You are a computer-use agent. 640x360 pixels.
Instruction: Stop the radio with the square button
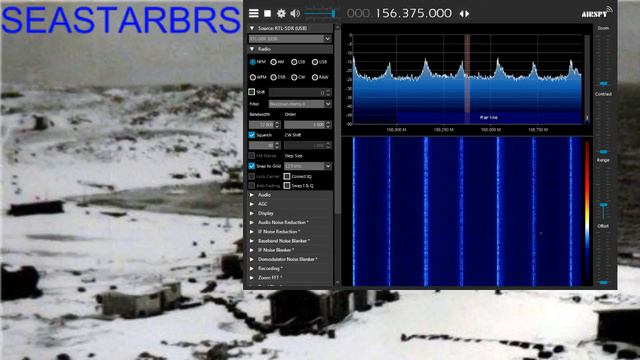(267, 13)
